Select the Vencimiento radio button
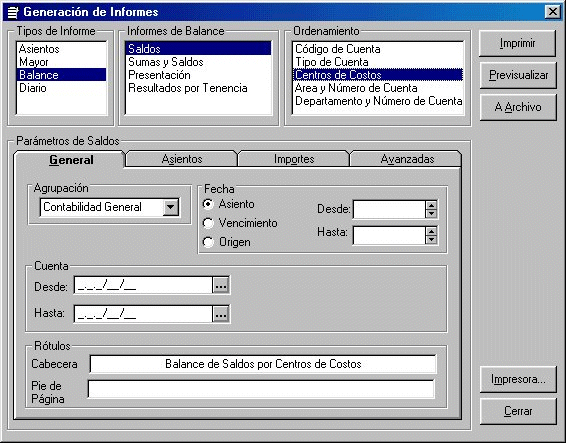Viewport: 566px width, 443px height. [208, 223]
